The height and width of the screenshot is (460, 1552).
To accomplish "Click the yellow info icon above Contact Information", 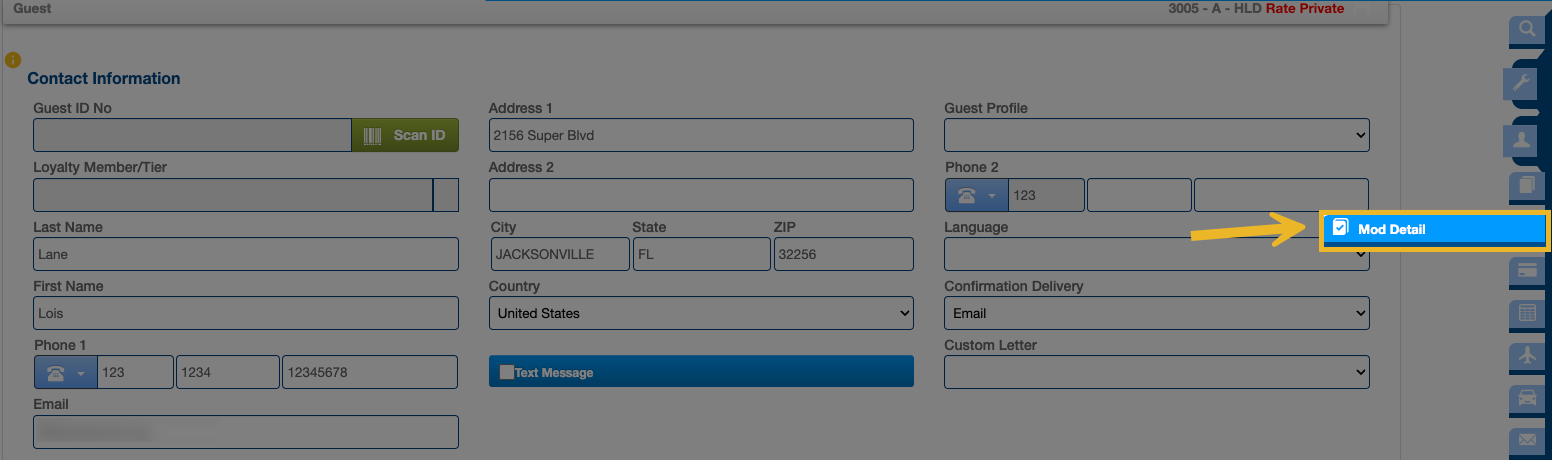I will point(12,60).
